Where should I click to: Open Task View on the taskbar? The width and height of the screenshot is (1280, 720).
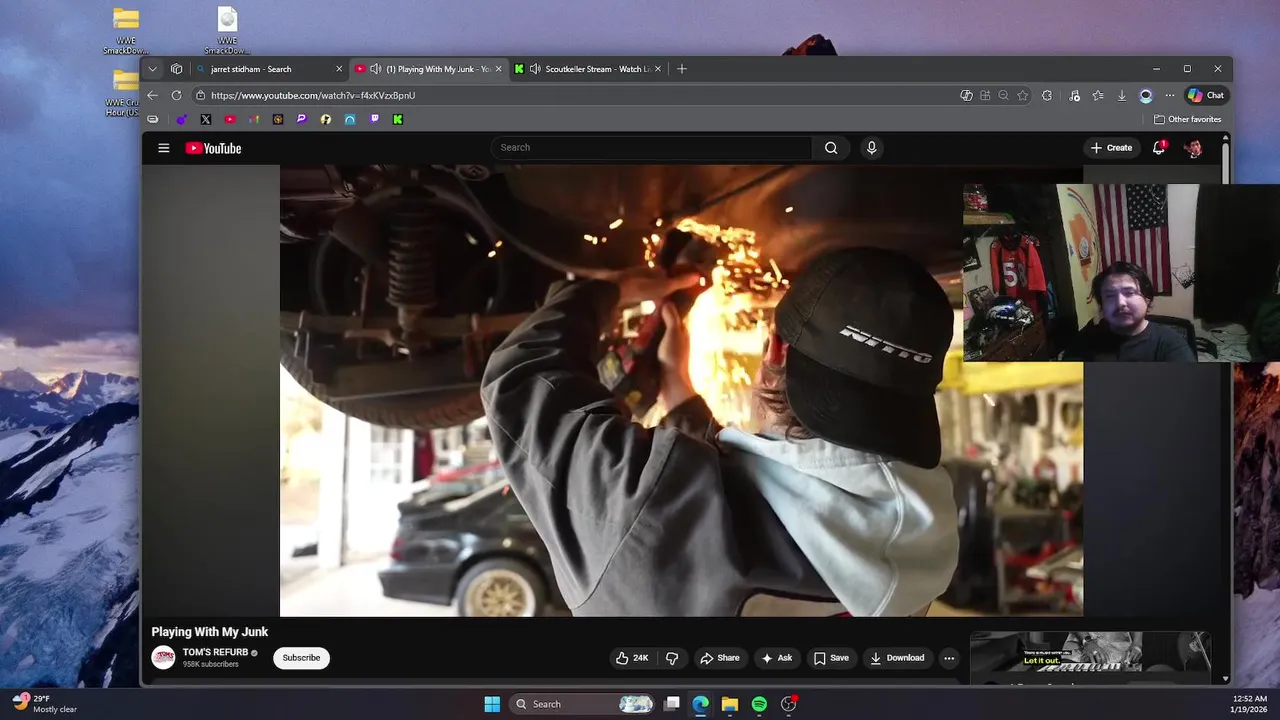(x=672, y=704)
